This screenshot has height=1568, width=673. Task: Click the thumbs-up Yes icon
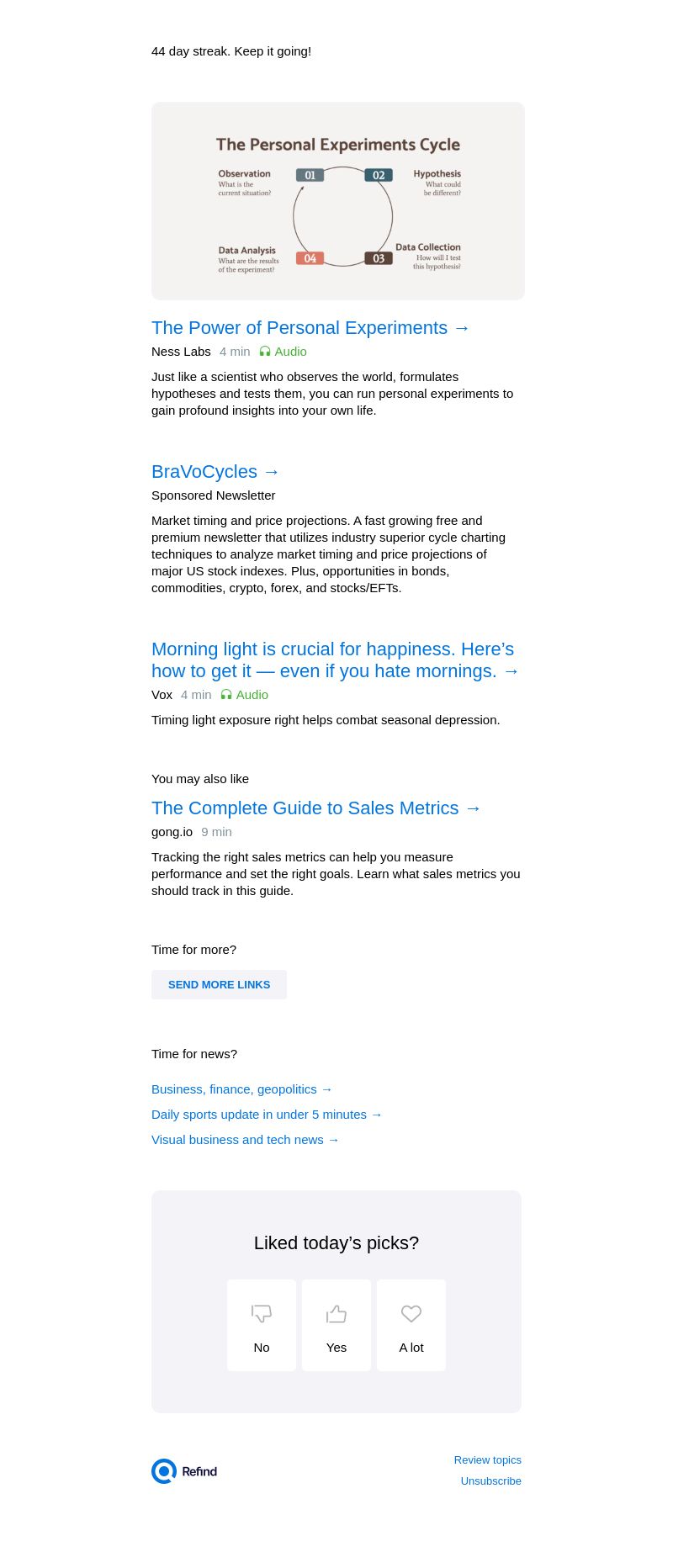coord(336,1313)
